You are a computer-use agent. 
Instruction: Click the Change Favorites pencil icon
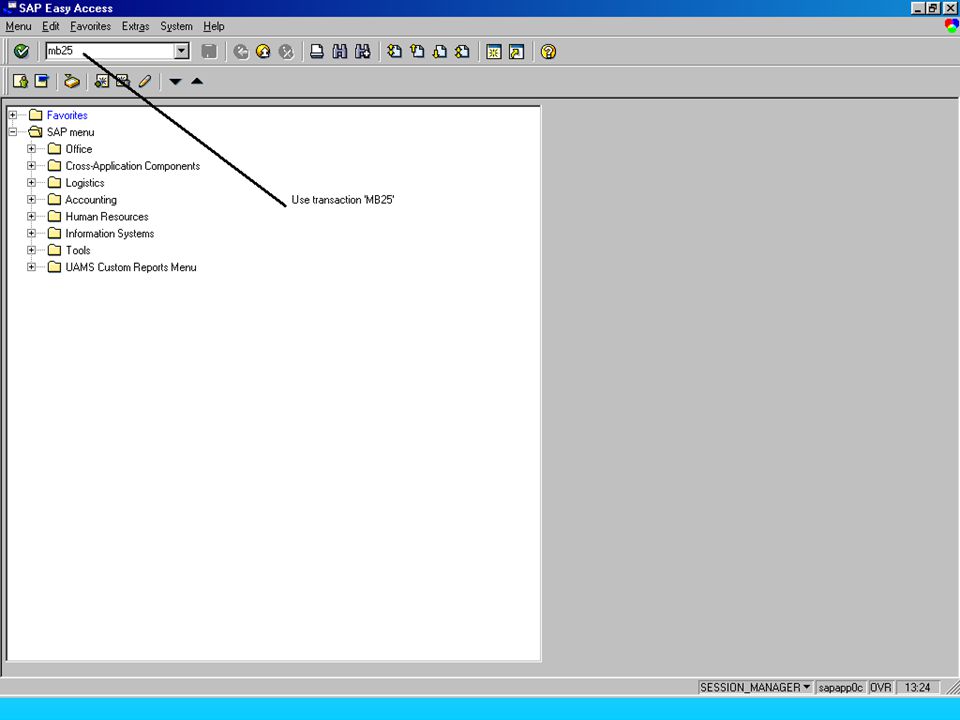point(145,81)
